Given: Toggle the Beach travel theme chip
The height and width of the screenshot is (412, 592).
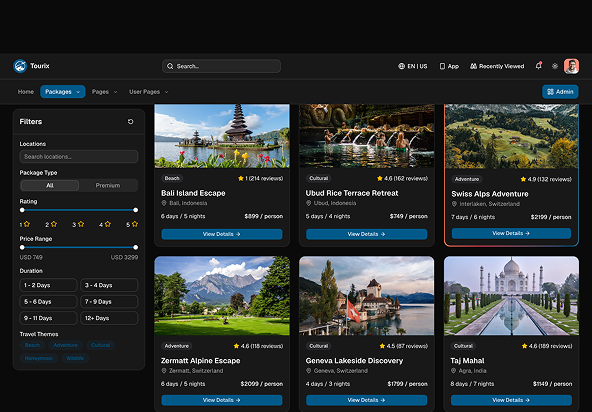Looking at the screenshot, I should pos(32,345).
